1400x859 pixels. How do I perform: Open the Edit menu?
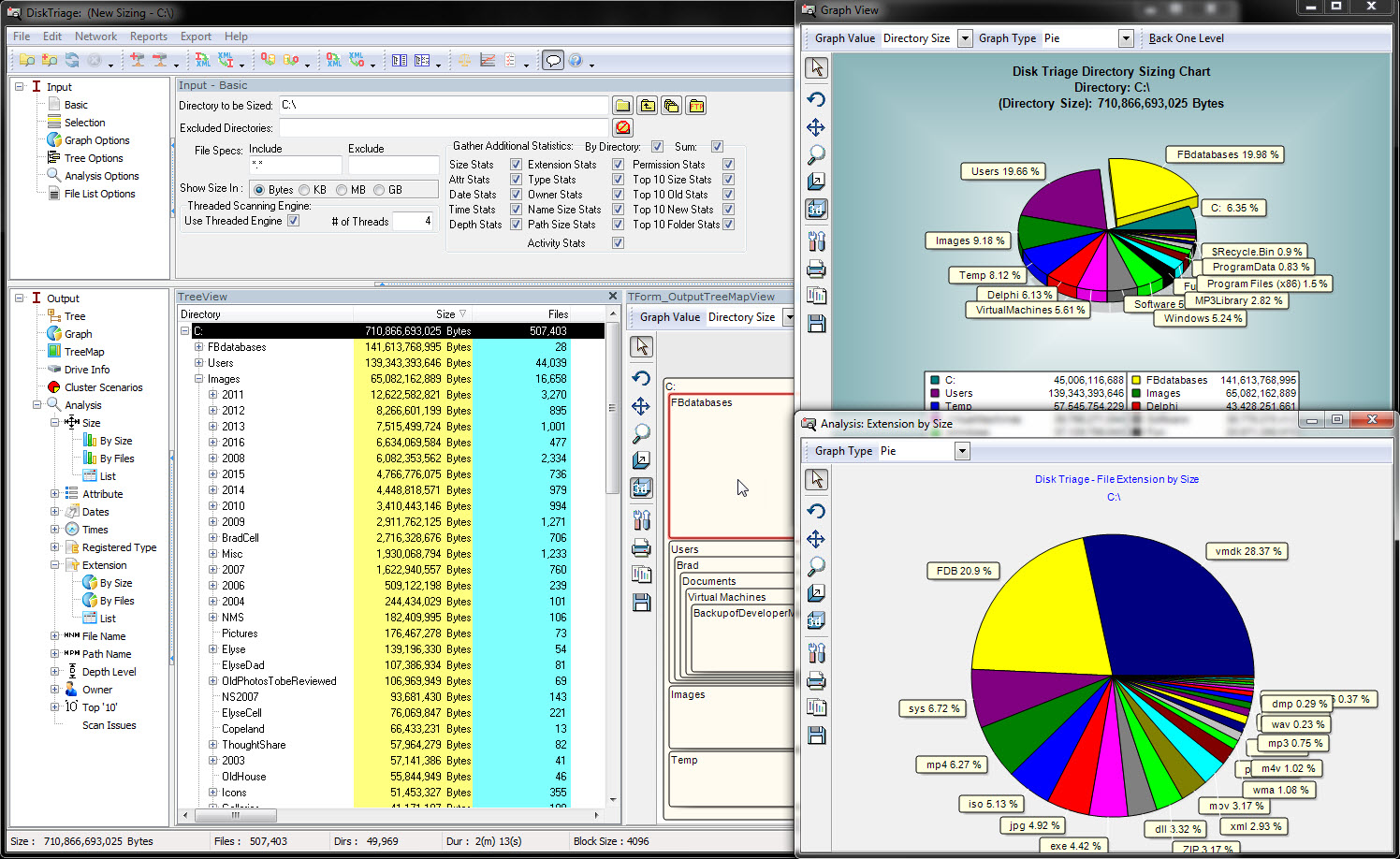[52, 36]
